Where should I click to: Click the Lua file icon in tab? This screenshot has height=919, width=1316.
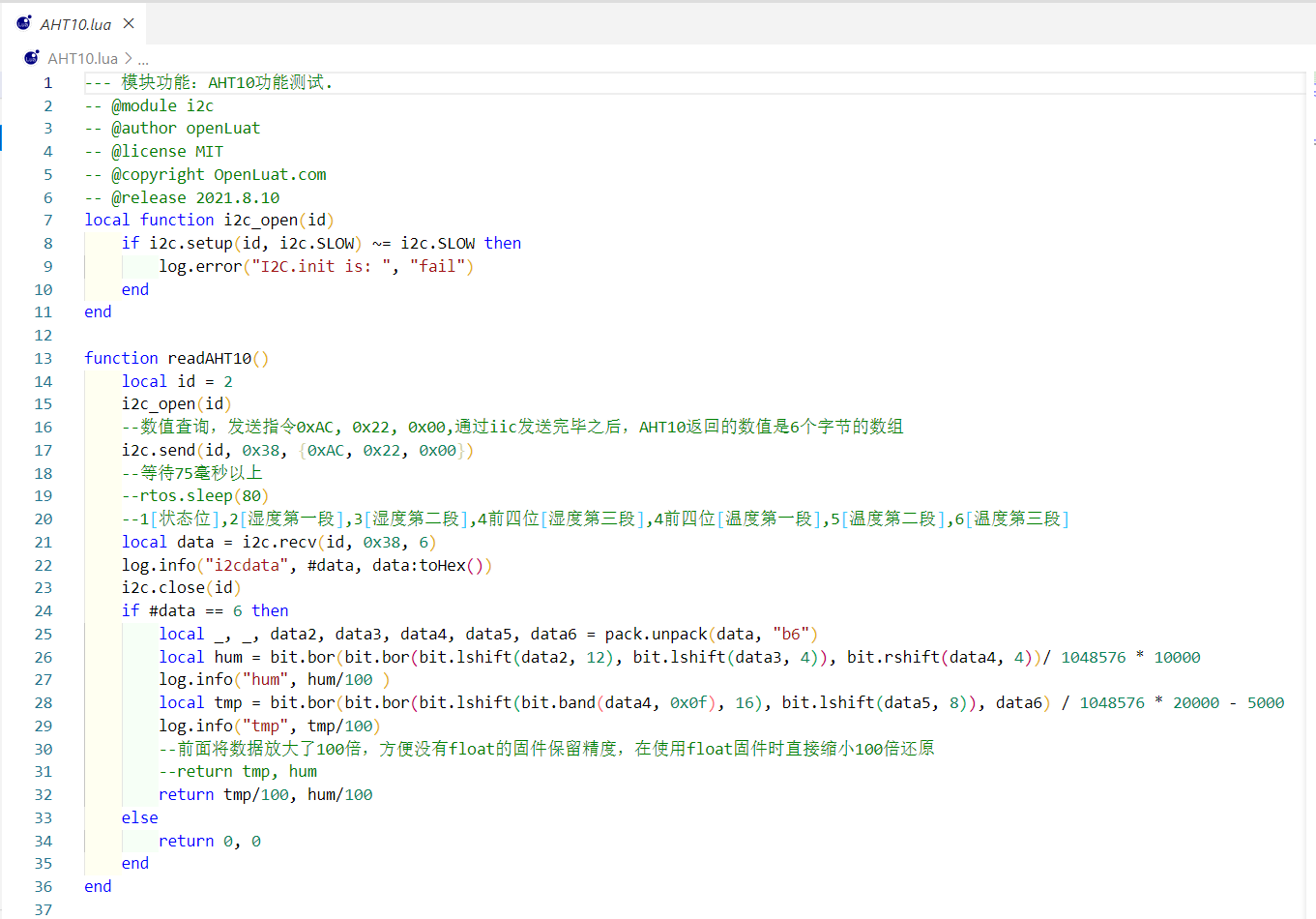(x=24, y=23)
